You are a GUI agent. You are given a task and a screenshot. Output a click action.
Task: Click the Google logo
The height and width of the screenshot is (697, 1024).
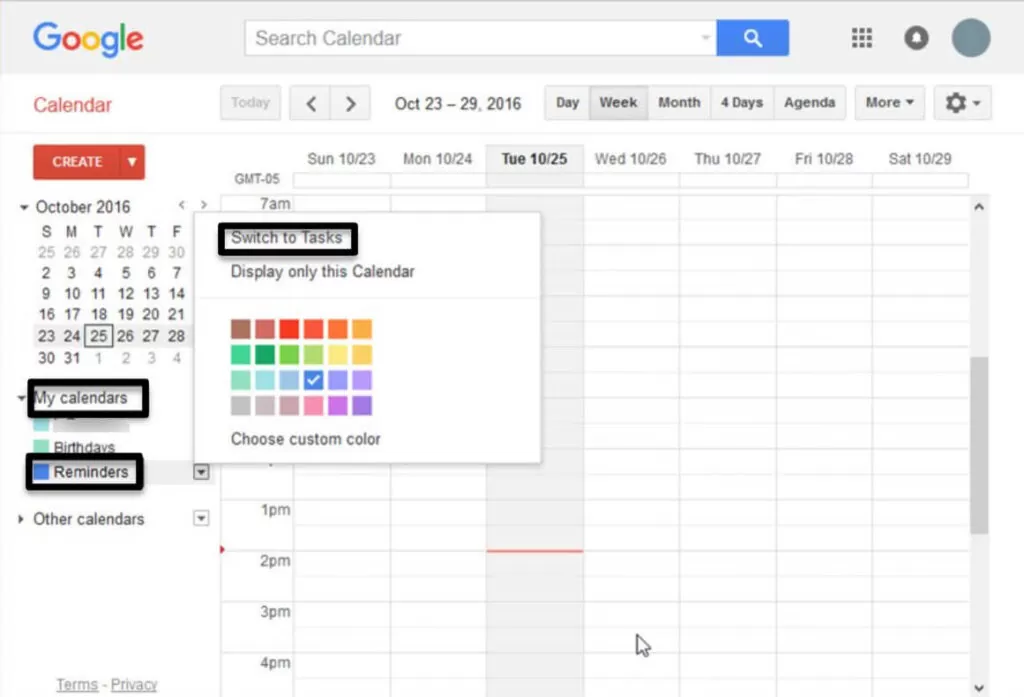pyautogui.click(x=88, y=39)
